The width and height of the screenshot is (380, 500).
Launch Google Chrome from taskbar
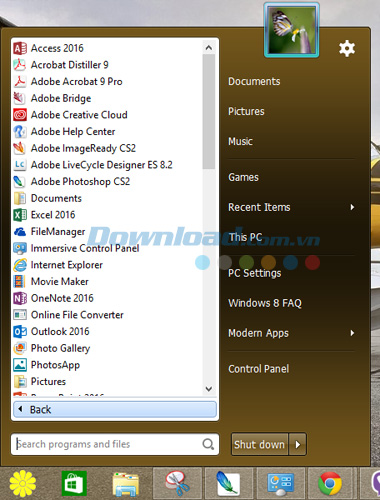click(330, 483)
